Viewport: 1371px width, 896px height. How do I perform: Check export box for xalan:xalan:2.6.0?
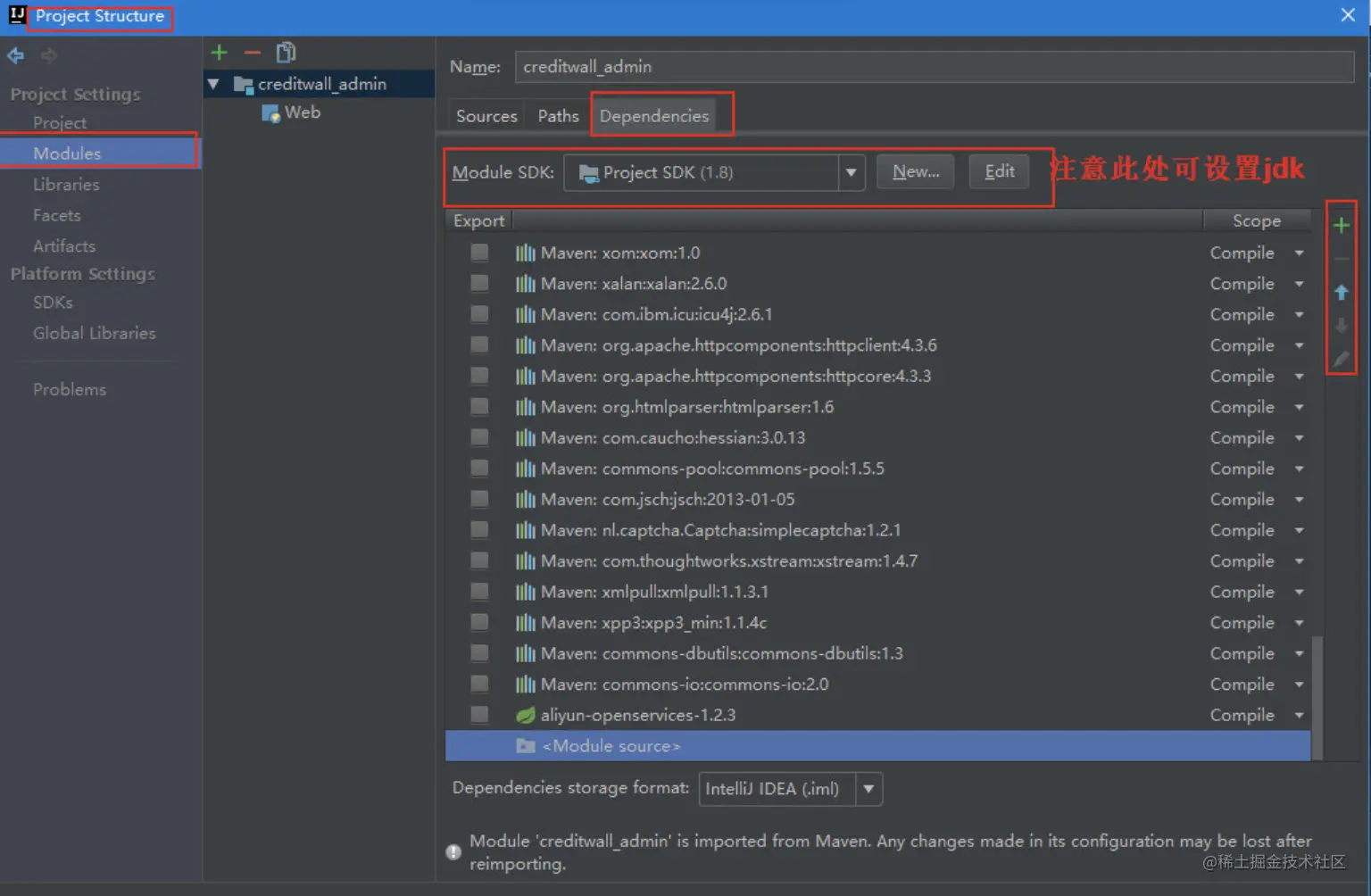[479, 284]
